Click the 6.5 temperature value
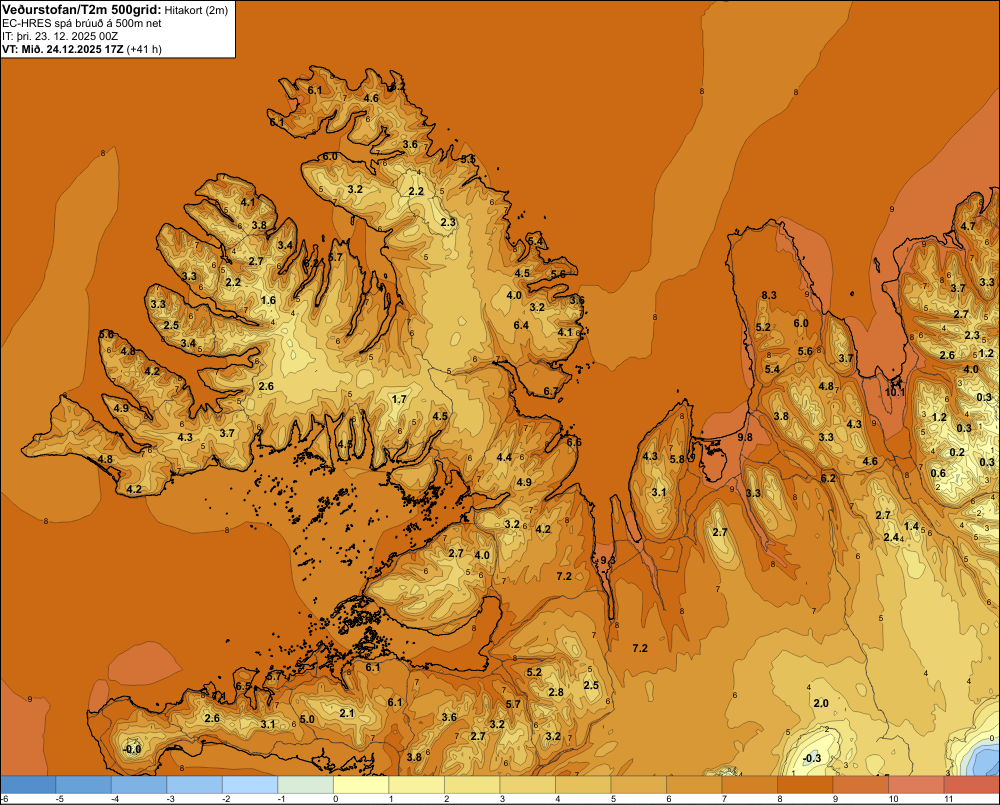This screenshot has height=805, width=1000. 243,686
